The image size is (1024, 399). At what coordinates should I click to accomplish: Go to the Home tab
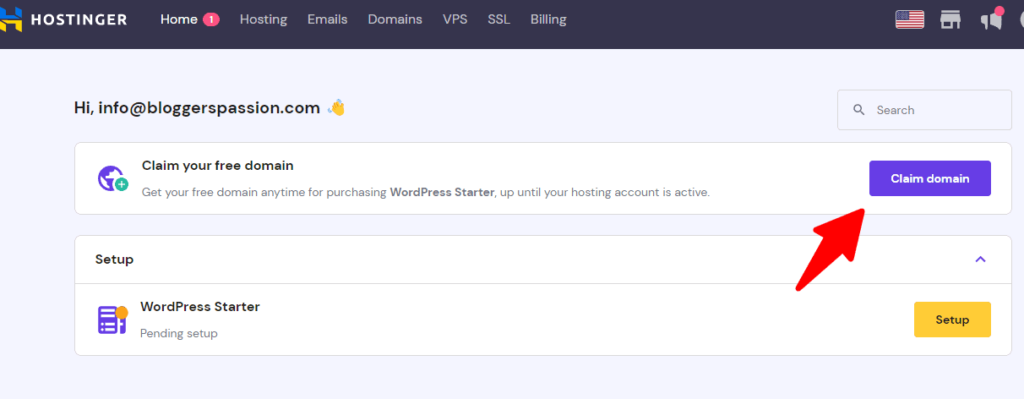click(x=179, y=20)
